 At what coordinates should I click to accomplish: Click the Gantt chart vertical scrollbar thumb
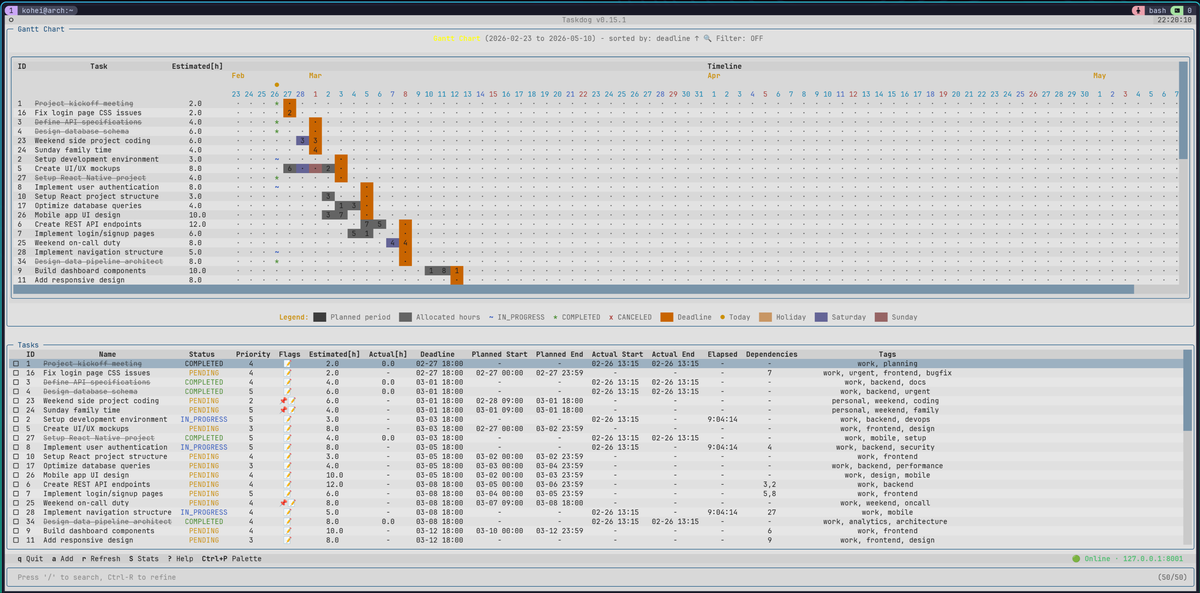1184,108
